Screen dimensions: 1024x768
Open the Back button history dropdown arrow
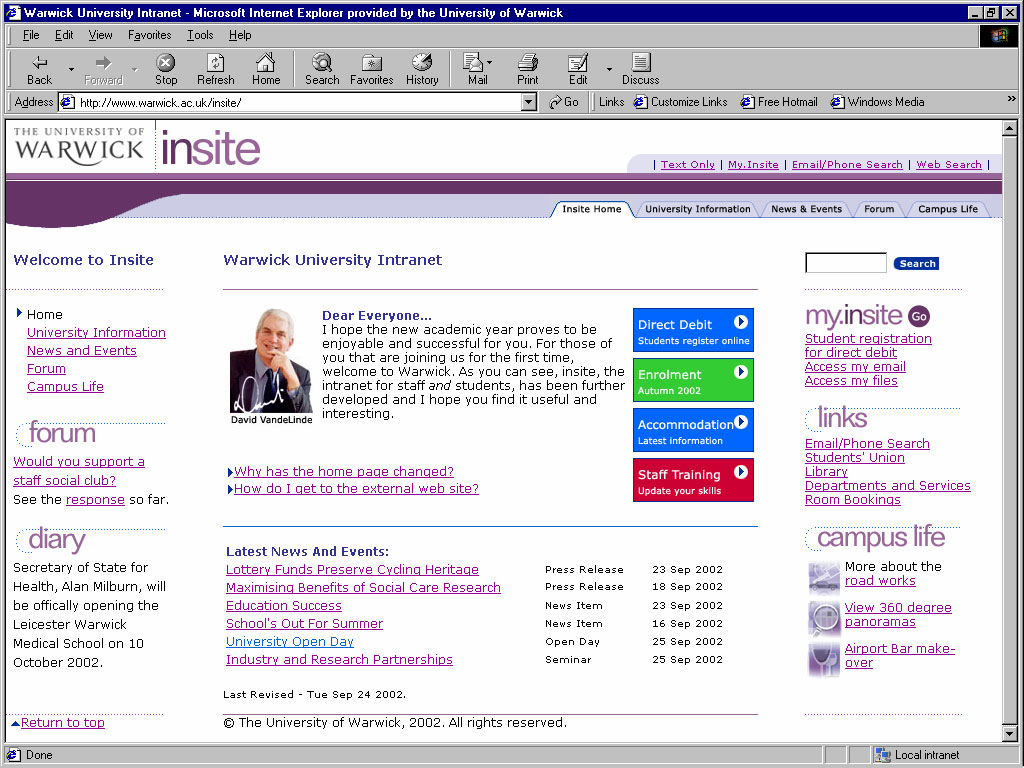[x=71, y=70]
